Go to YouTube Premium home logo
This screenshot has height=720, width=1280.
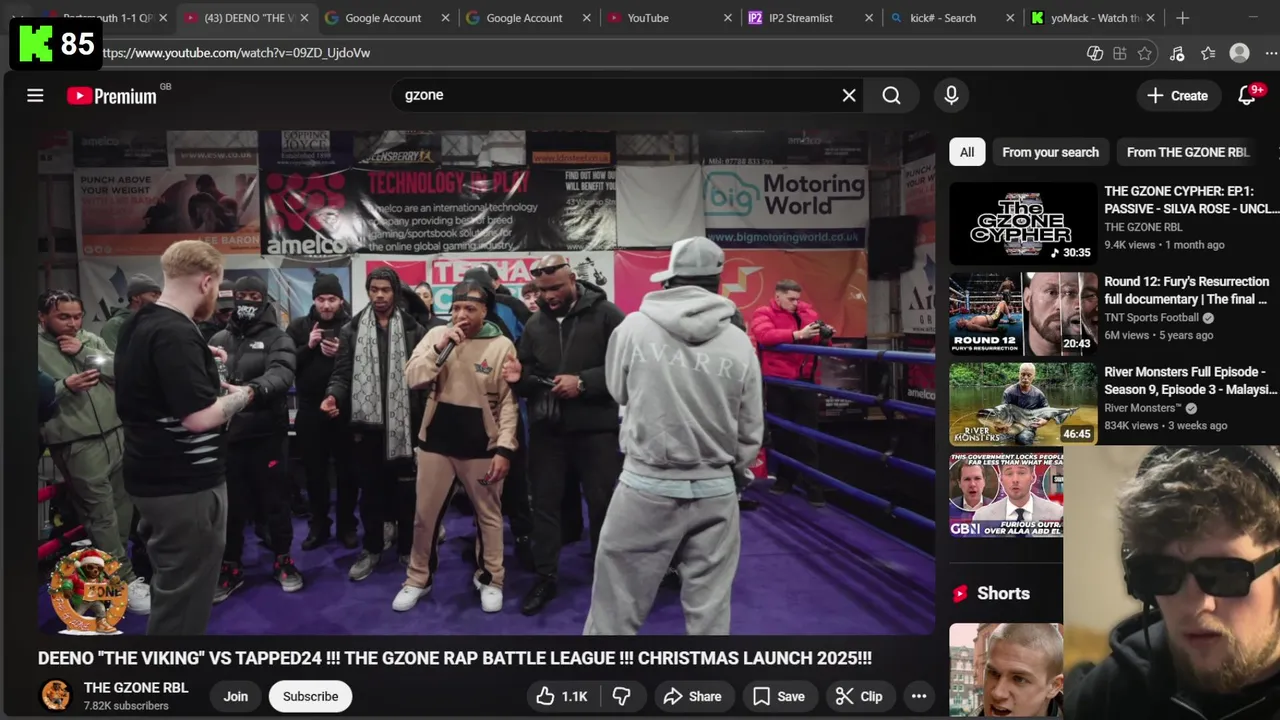(112, 96)
